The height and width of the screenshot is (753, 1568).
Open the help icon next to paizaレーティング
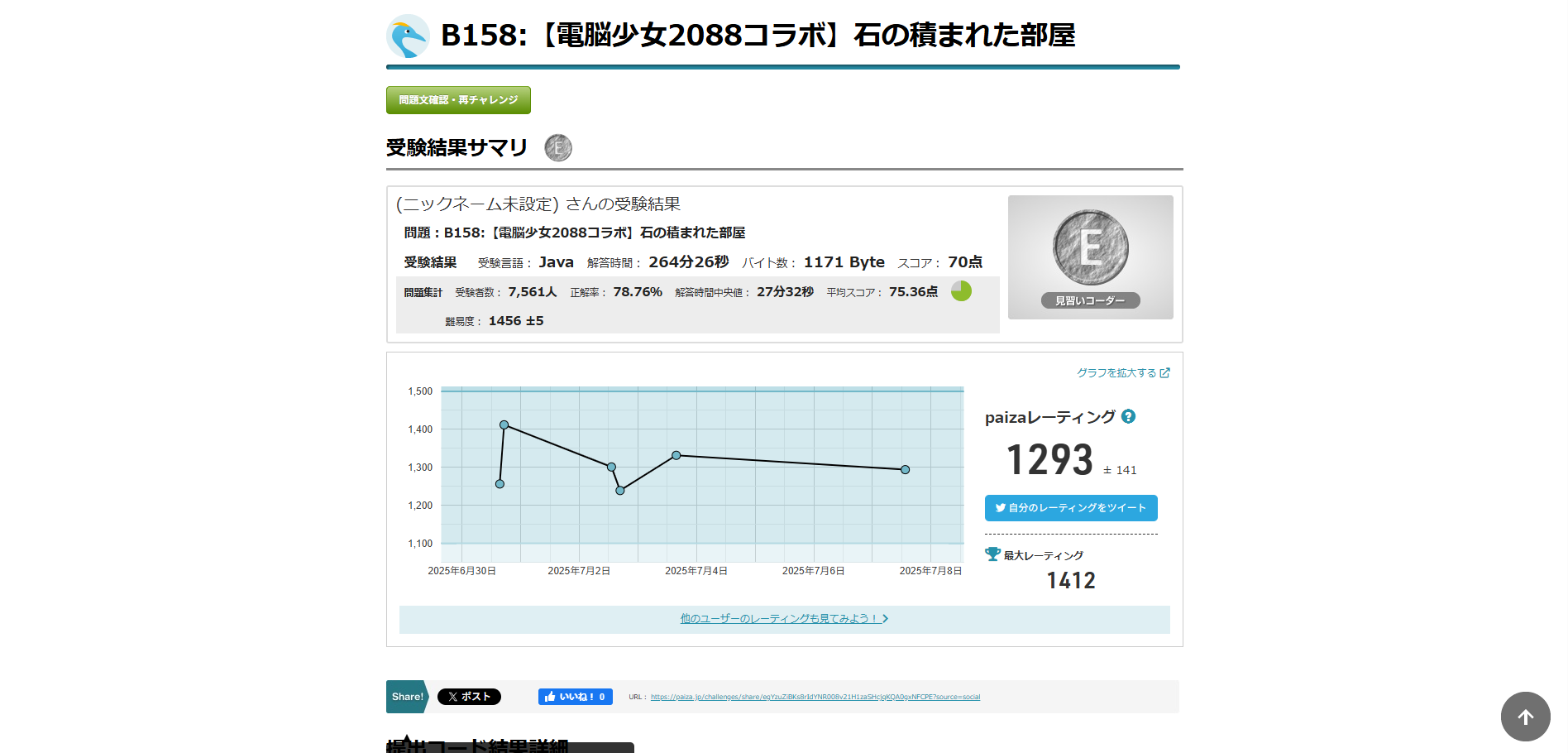[x=1128, y=417]
